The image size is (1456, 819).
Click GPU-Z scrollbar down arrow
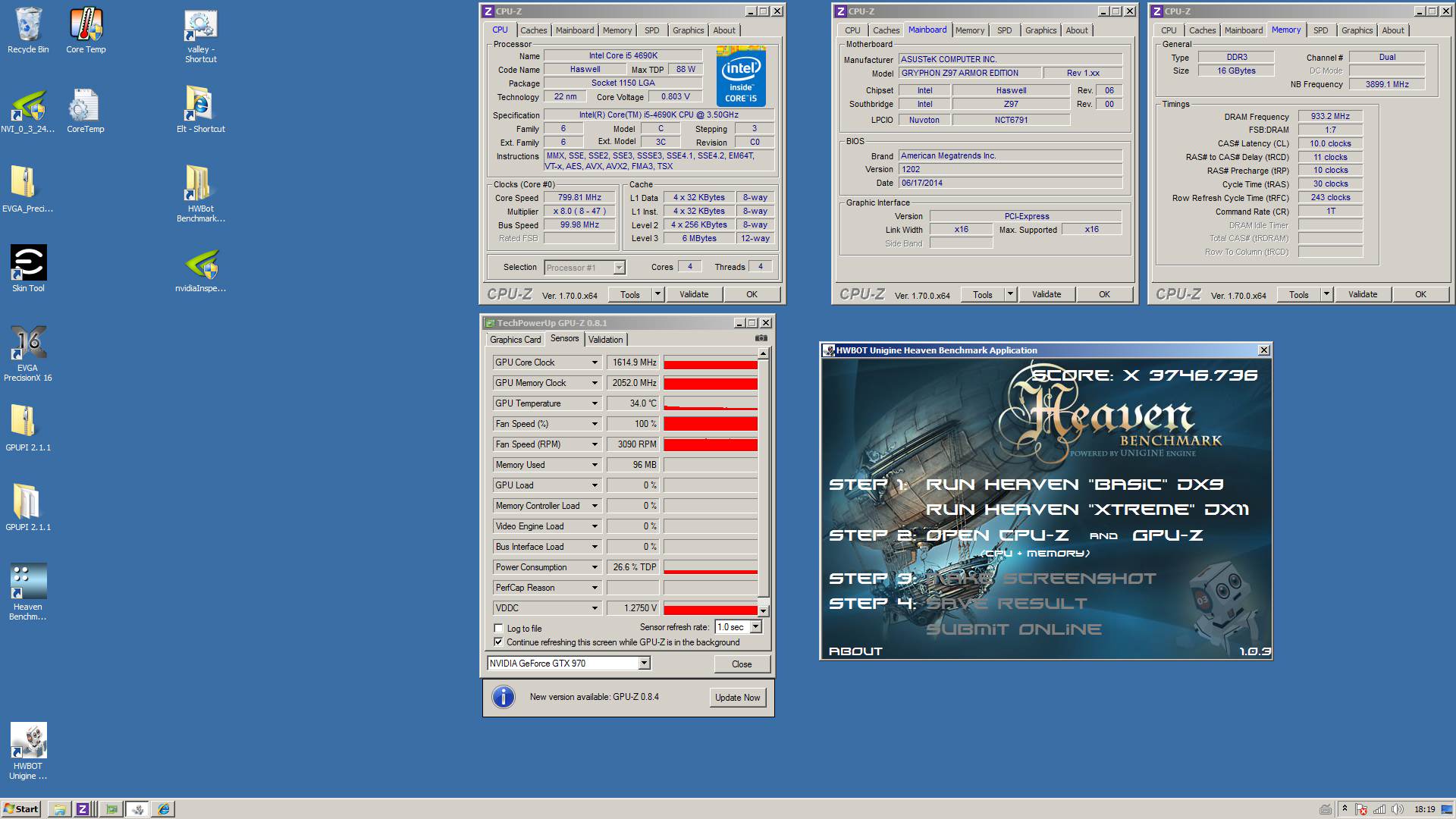(x=763, y=610)
